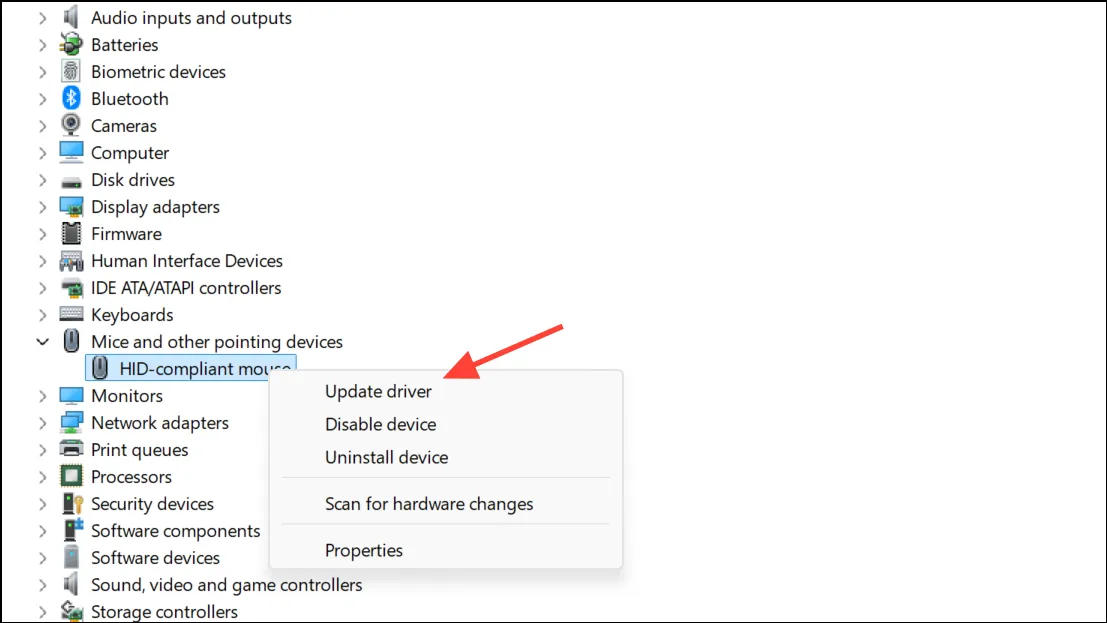Select the Software components label
Image resolution: width=1107 pixels, height=623 pixels.
[175, 530]
